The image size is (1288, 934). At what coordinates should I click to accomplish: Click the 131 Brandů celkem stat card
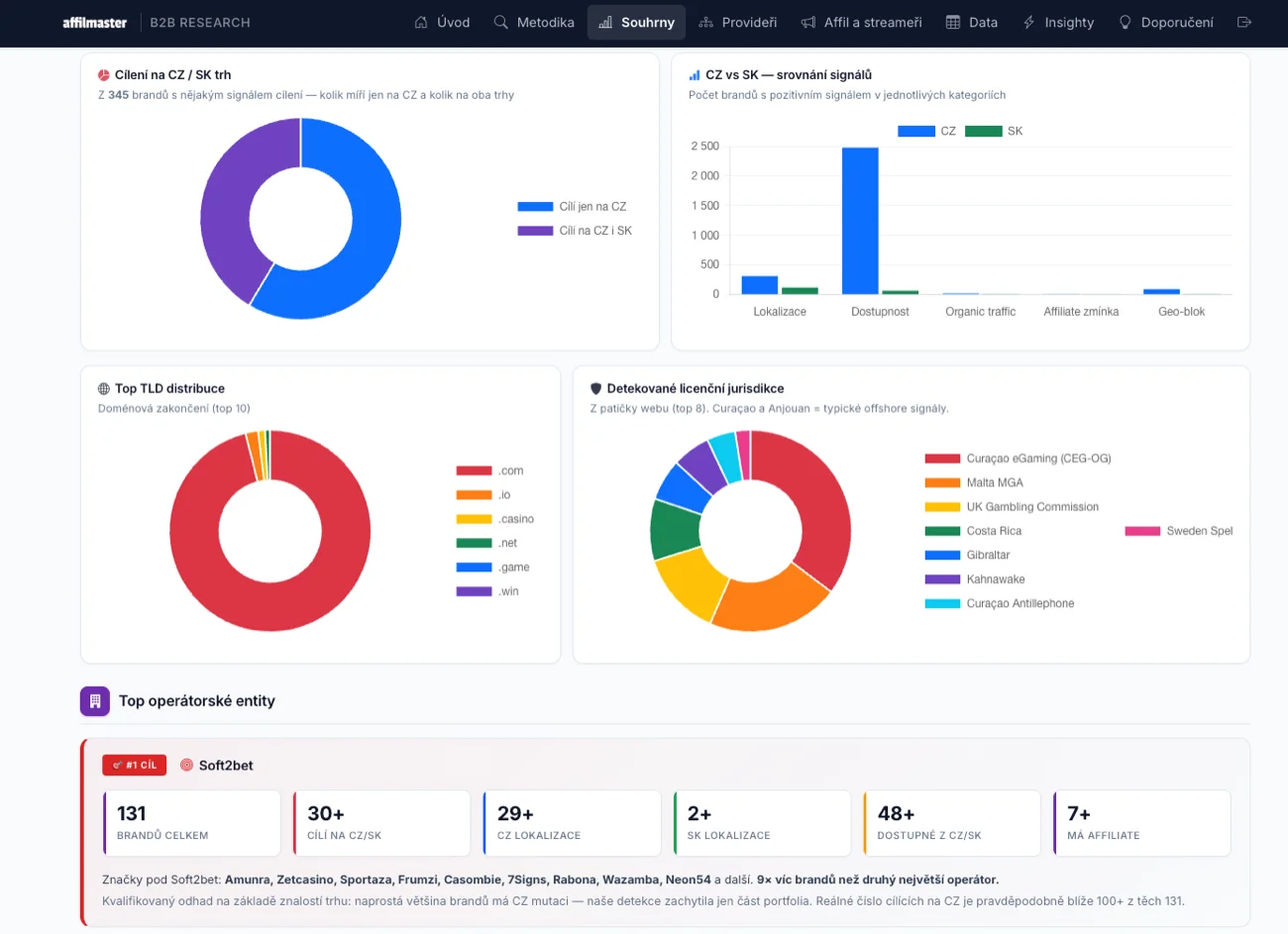click(191, 823)
